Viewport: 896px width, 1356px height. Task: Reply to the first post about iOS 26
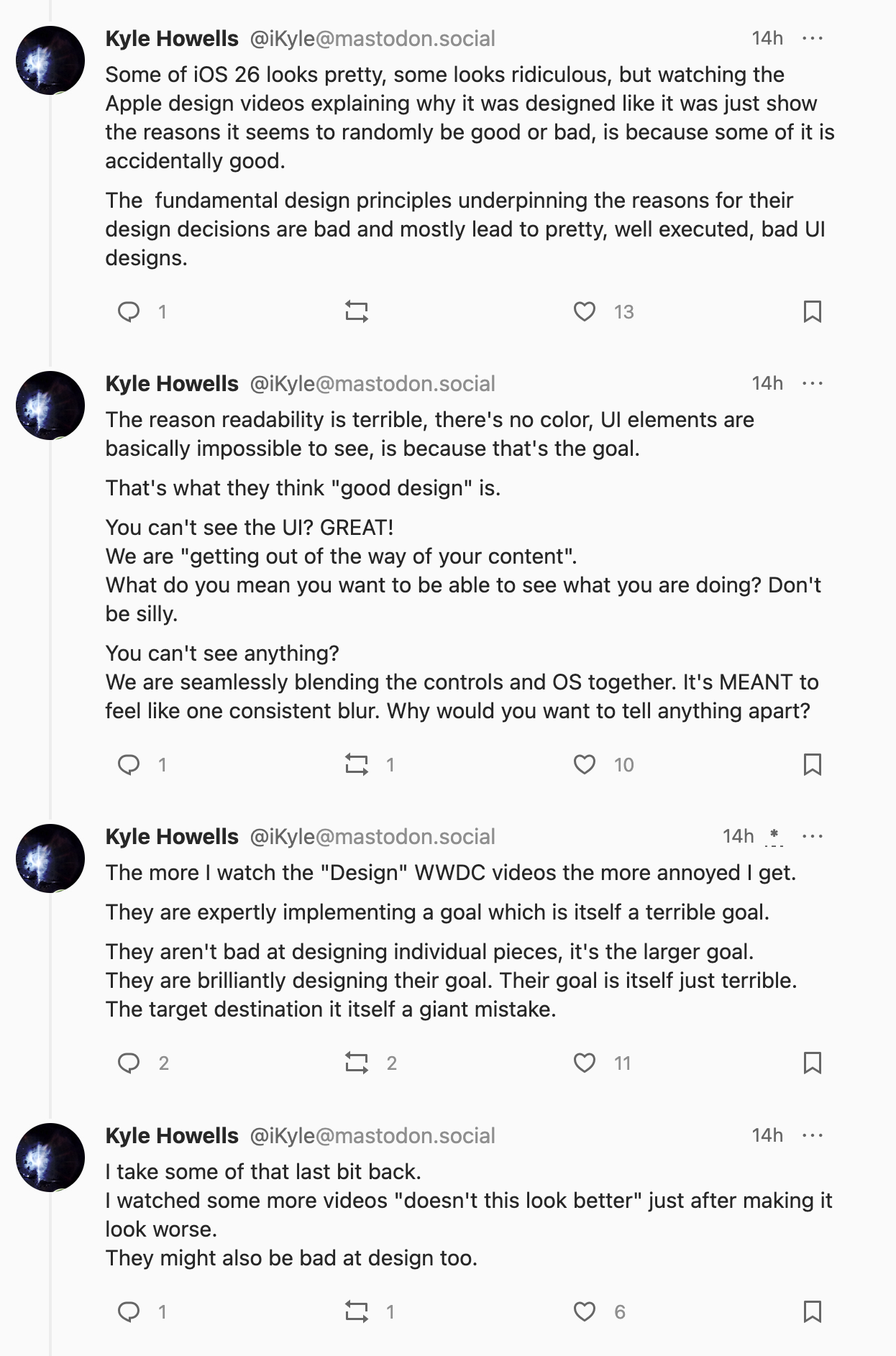coord(130,311)
